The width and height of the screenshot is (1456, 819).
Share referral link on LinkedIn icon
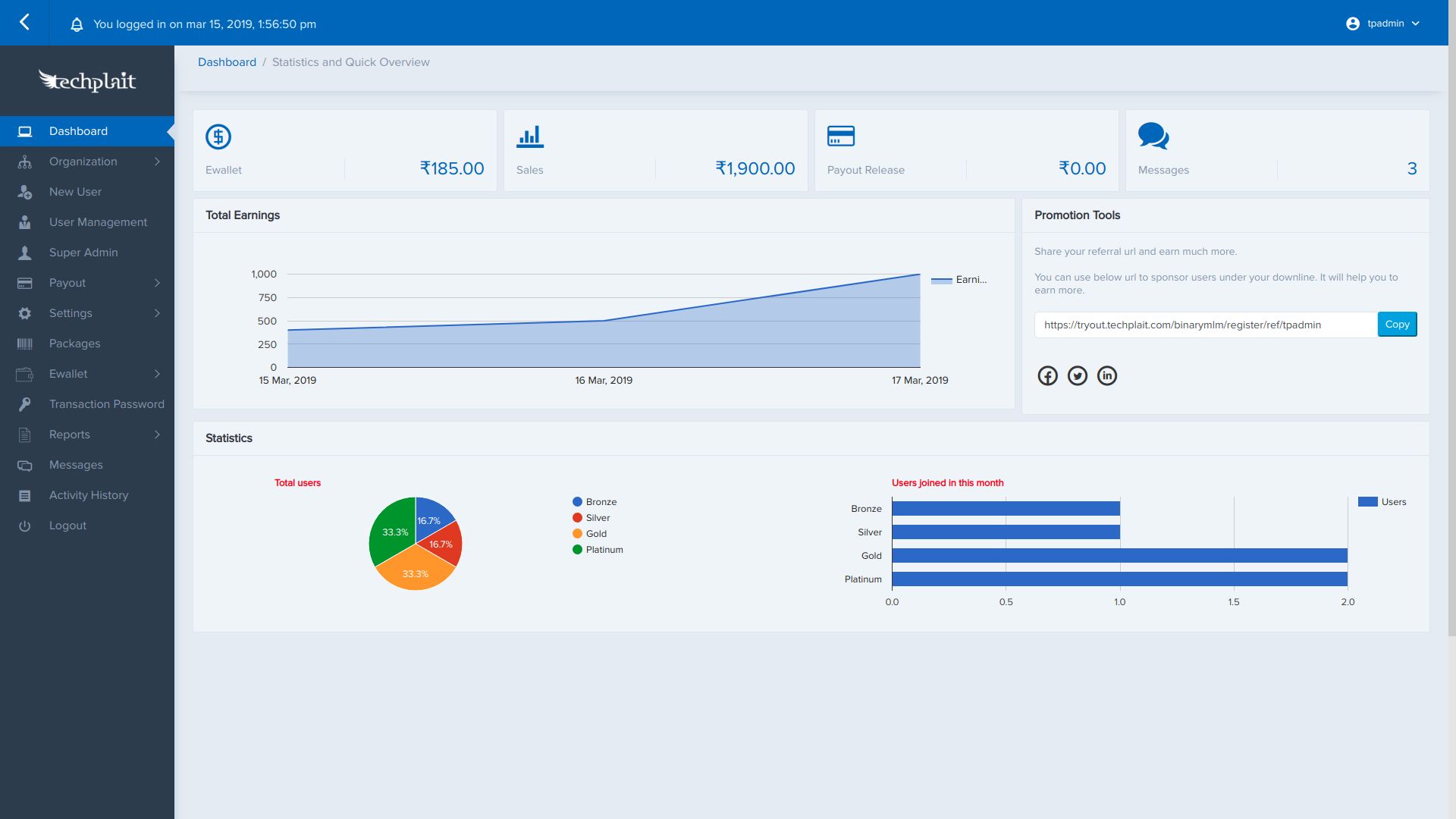pos(1106,375)
